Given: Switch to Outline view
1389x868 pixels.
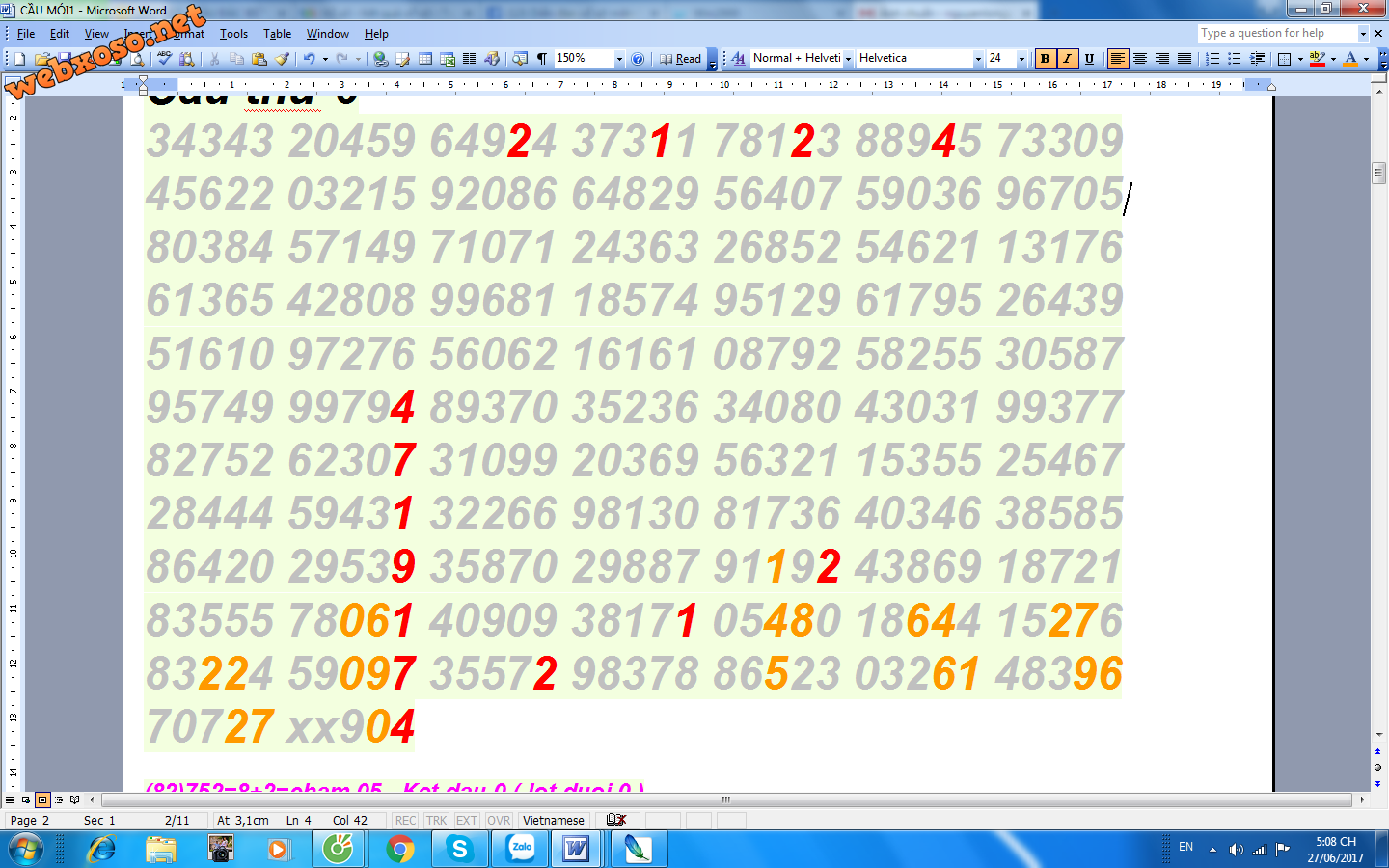Looking at the screenshot, I should pyautogui.click(x=59, y=800).
